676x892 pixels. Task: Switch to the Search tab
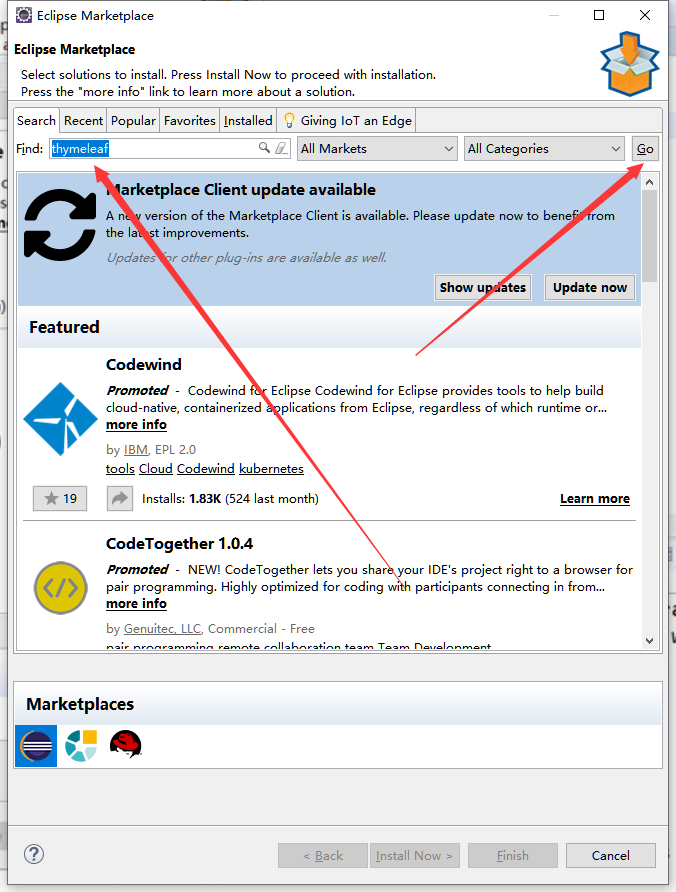point(36,121)
